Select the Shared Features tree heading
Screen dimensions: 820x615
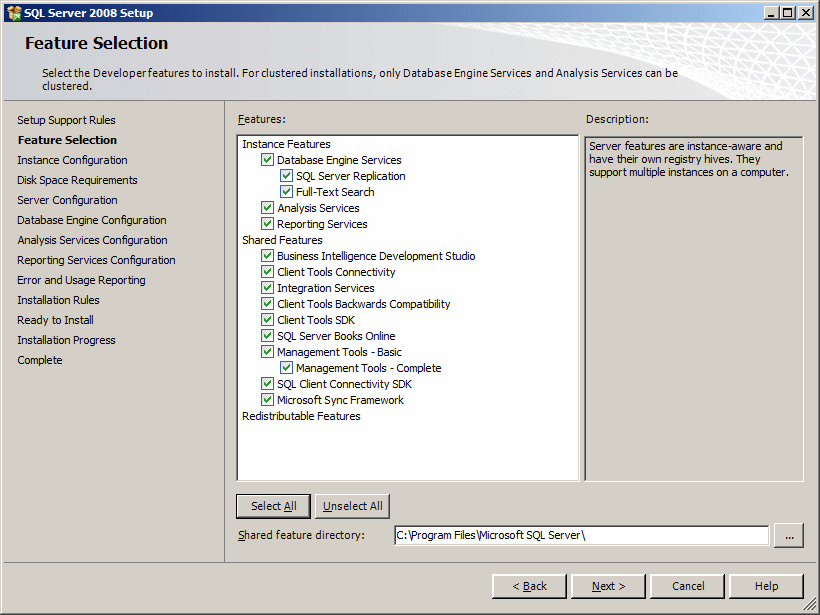coord(282,240)
